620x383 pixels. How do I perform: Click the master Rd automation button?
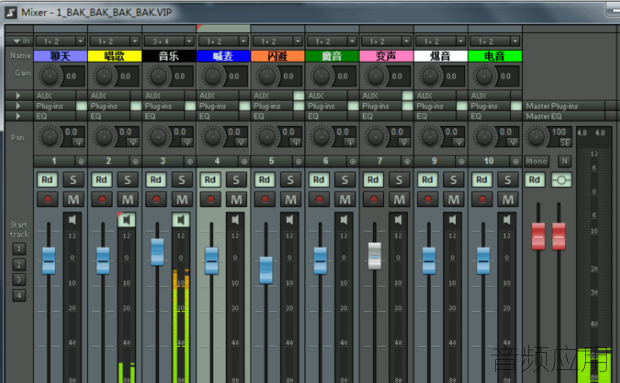535,180
